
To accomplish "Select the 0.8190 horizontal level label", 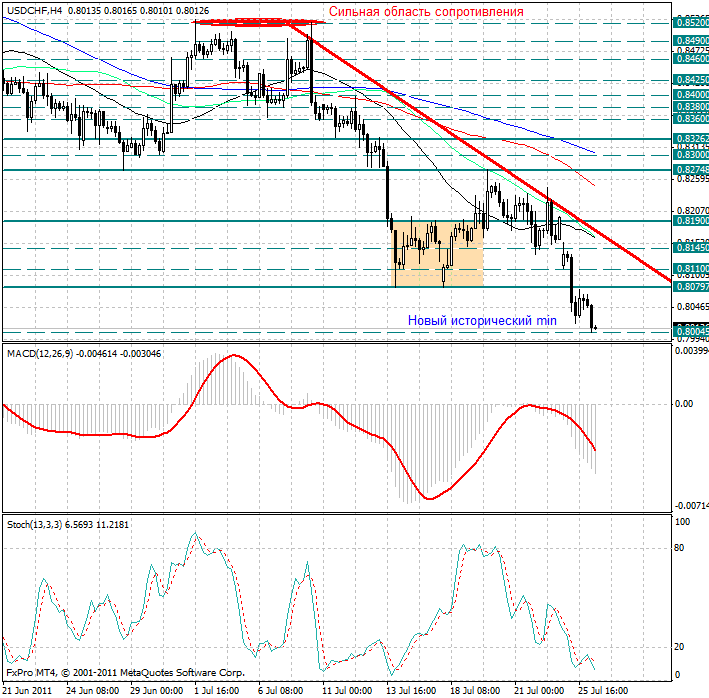I will coord(691,220).
